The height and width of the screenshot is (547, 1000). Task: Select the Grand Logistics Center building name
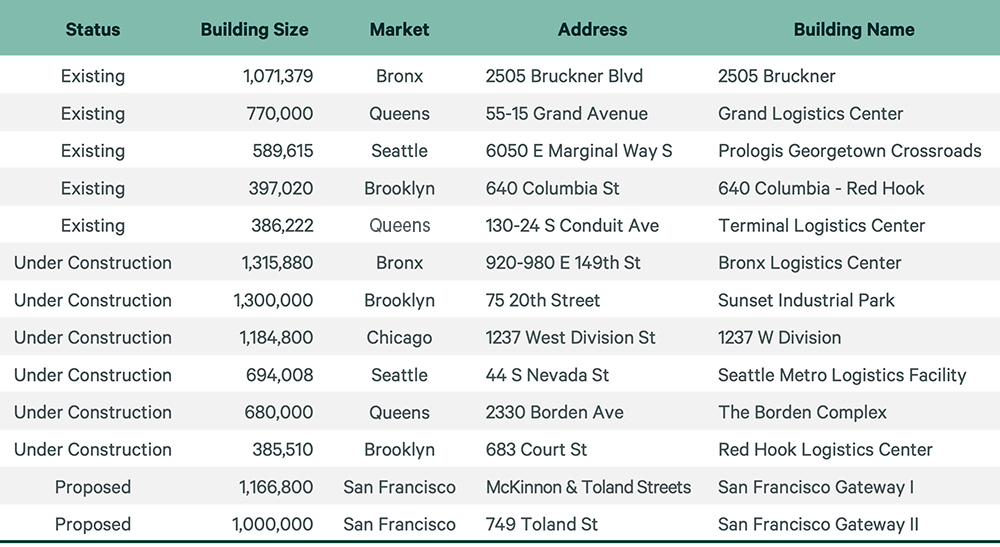coord(810,114)
